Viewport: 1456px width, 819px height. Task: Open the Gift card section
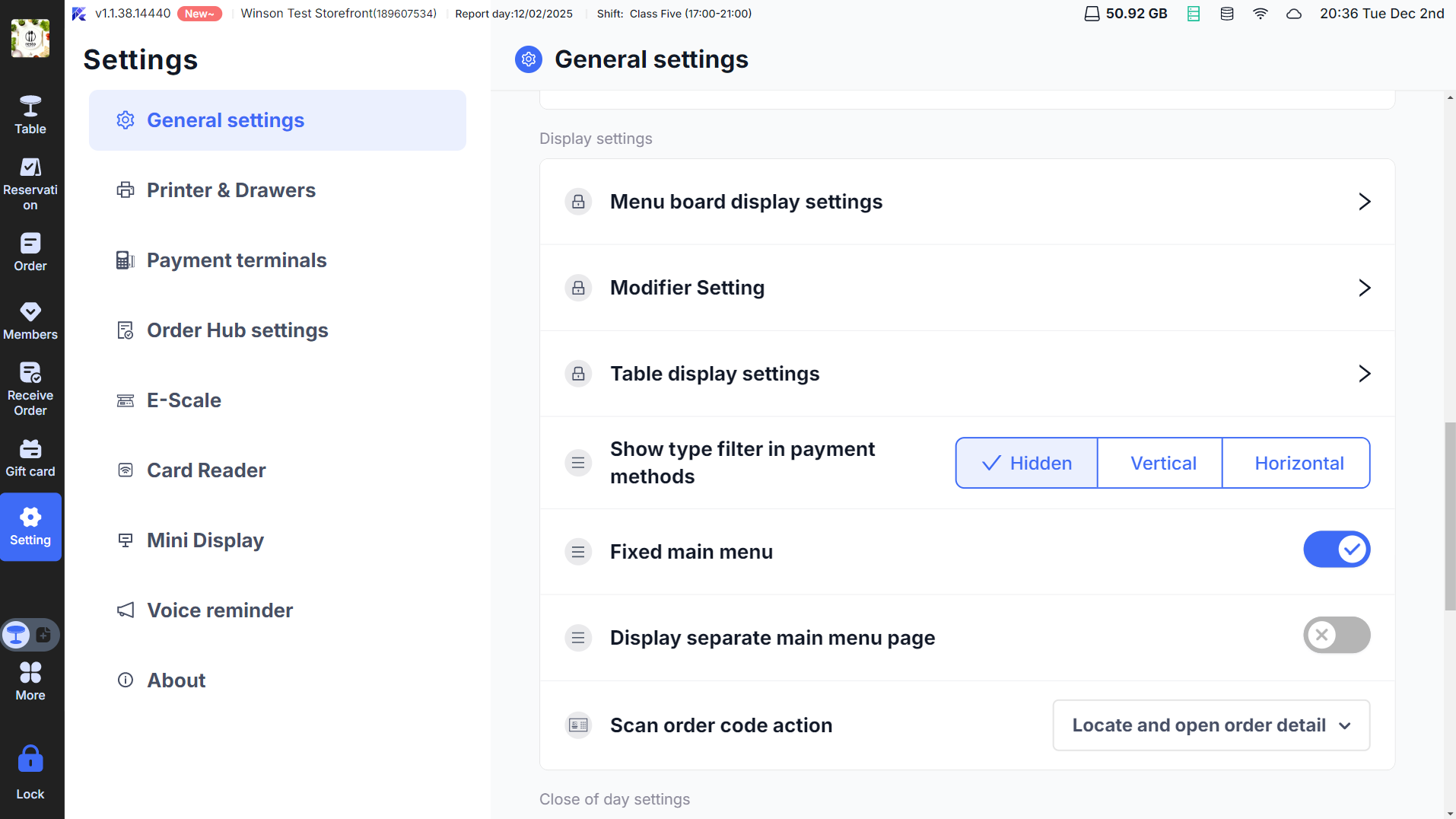click(30, 457)
